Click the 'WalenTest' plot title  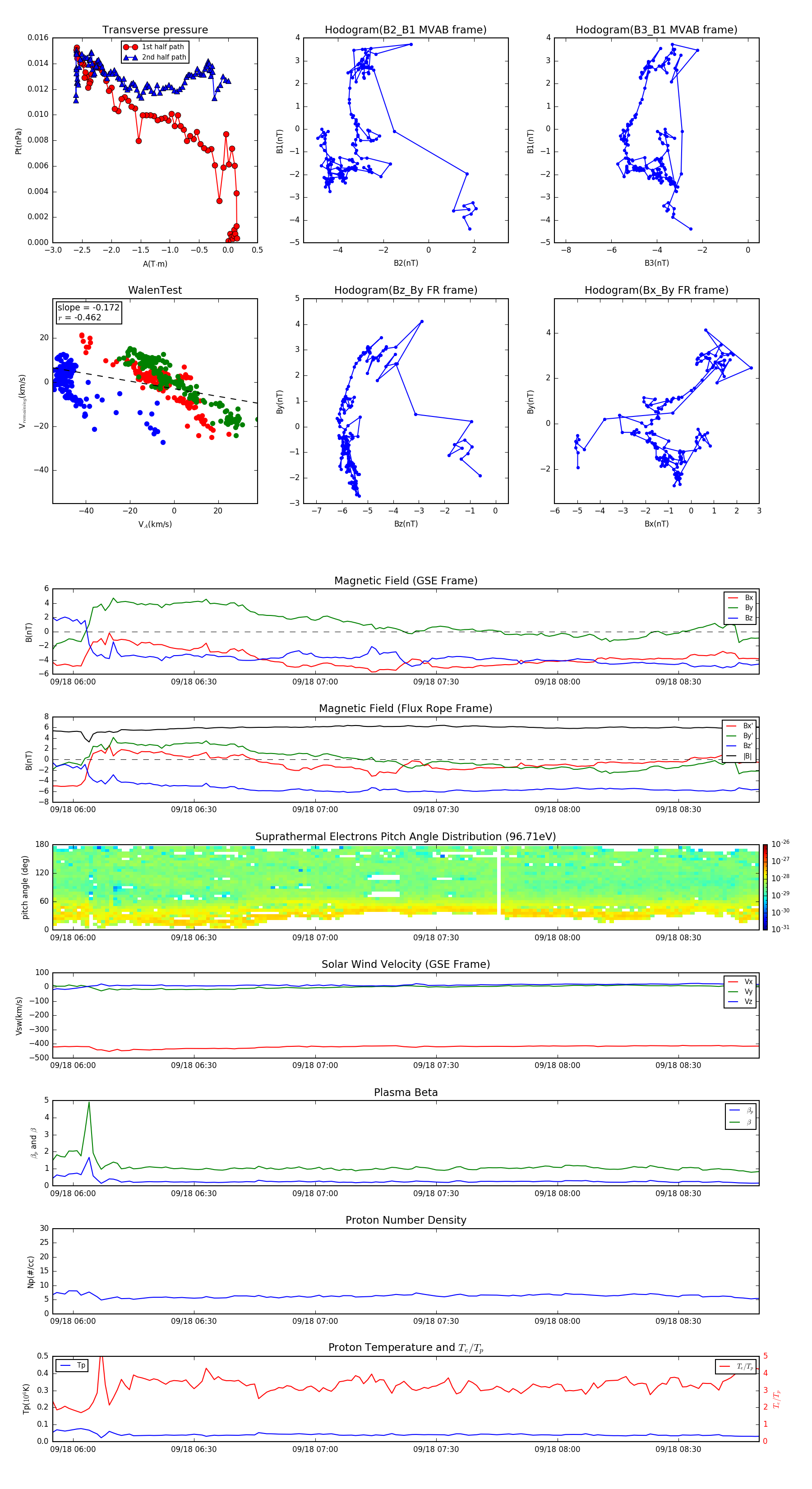pyautogui.click(x=155, y=290)
